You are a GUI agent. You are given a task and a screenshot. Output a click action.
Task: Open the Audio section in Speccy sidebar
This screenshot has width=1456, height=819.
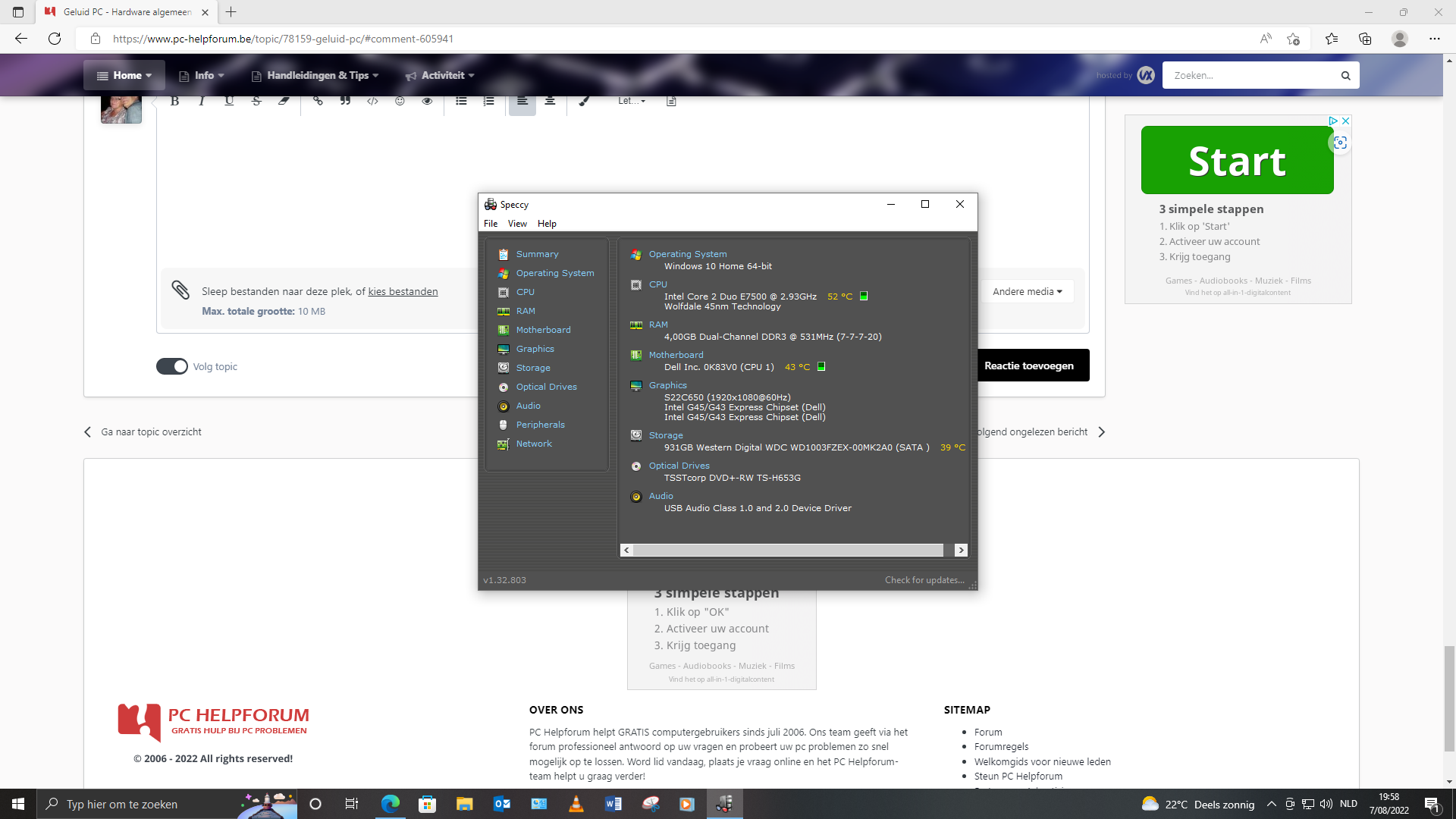pos(528,406)
